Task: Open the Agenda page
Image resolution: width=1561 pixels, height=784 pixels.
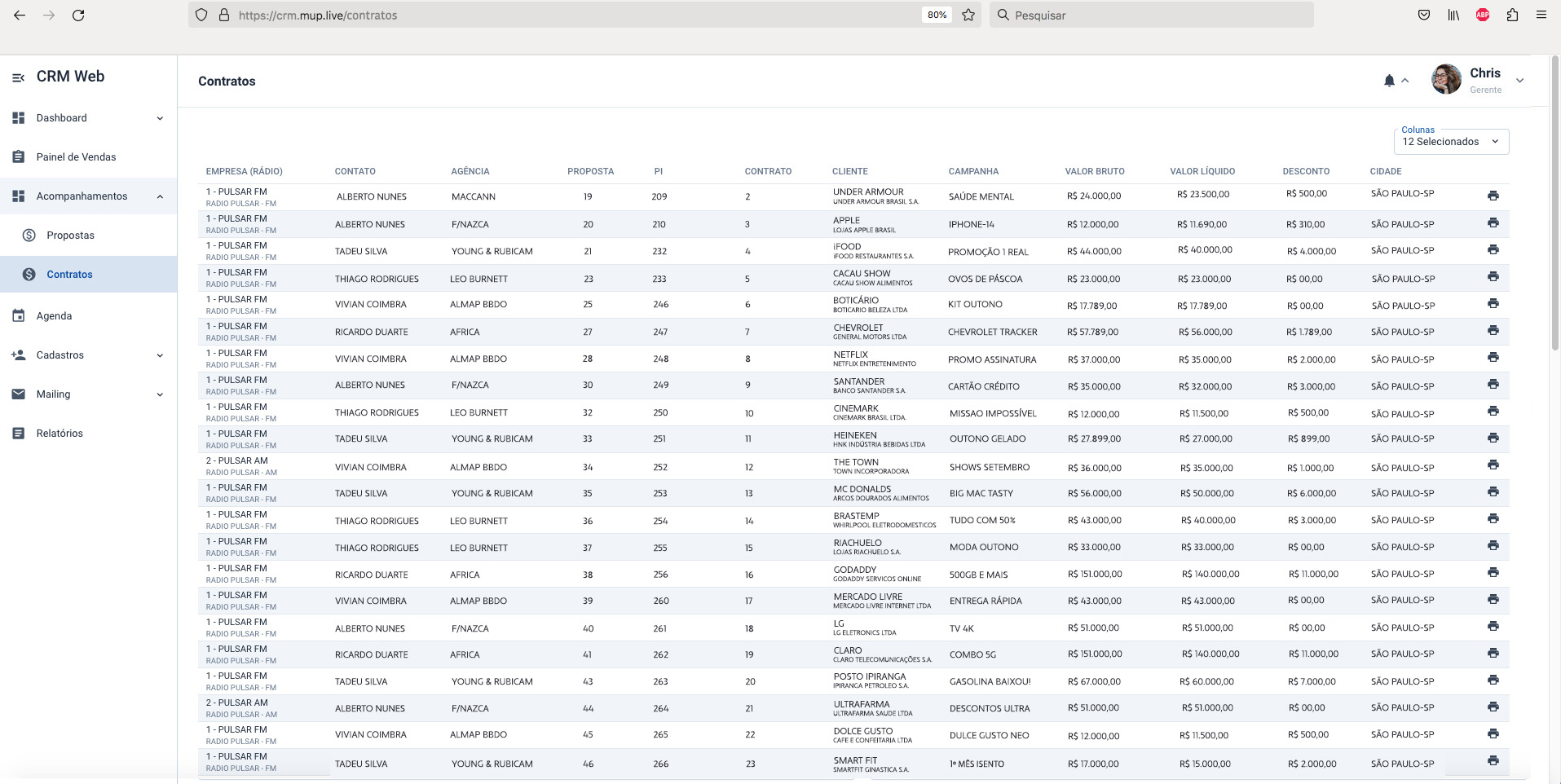Action: coord(88,316)
